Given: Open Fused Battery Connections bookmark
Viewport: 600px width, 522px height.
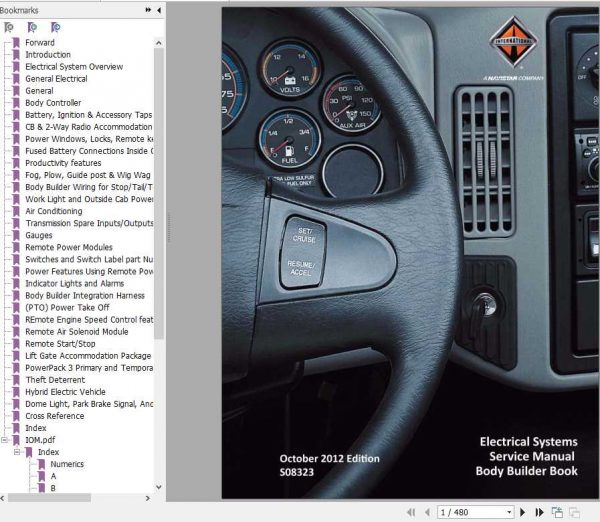Looking at the screenshot, I should 89,151.
